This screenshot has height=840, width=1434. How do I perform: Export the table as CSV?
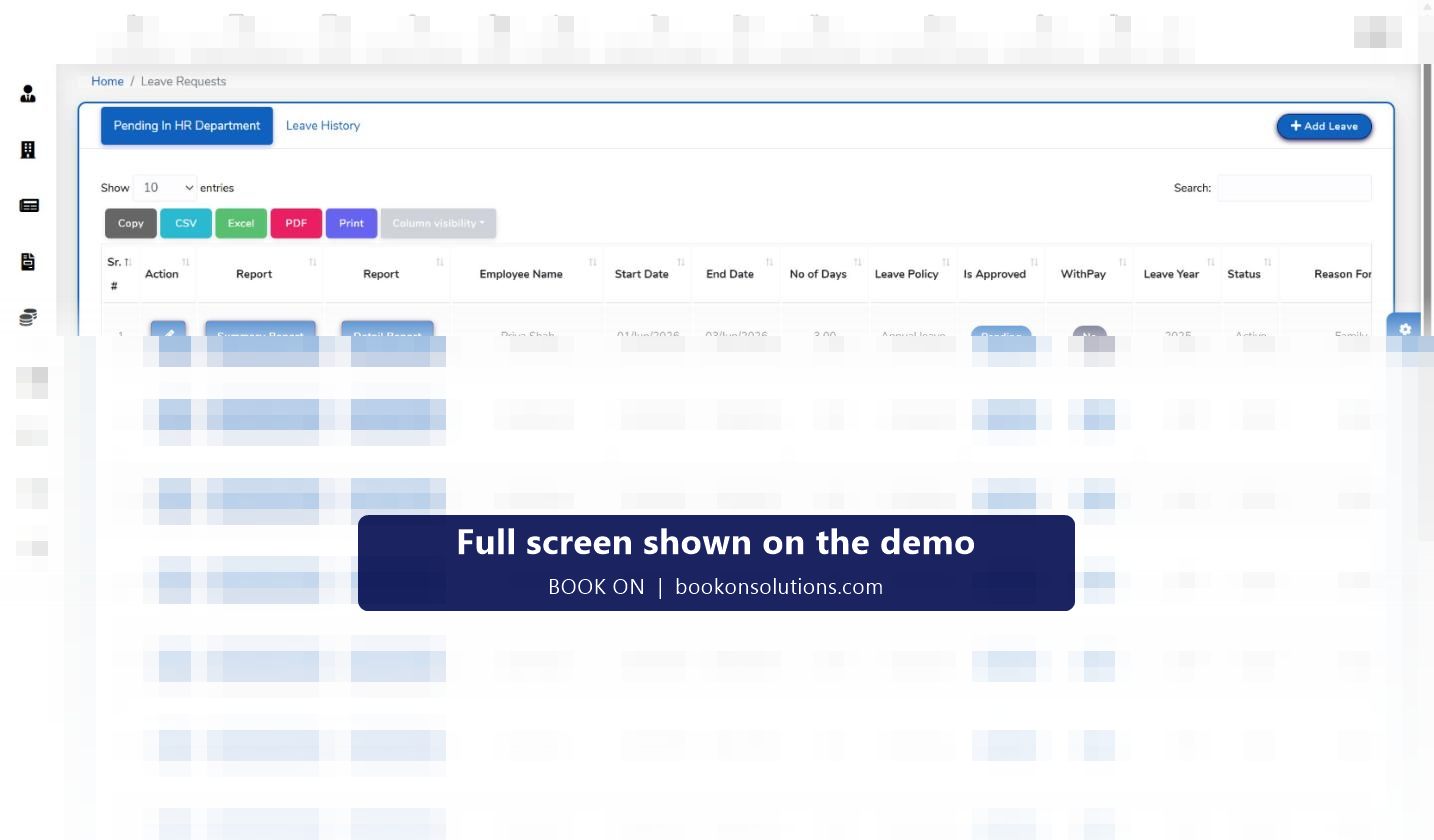coord(186,223)
